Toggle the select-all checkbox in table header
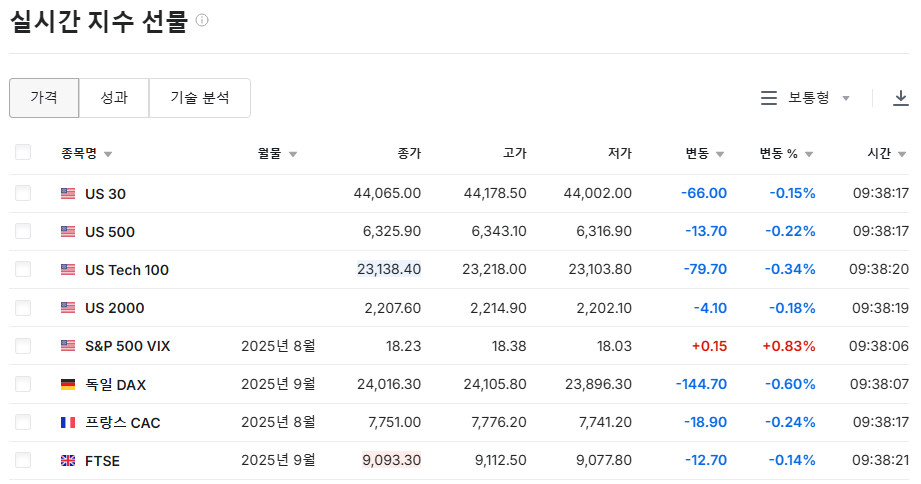The width and height of the screenshot is (921, 484). [23, 153]
